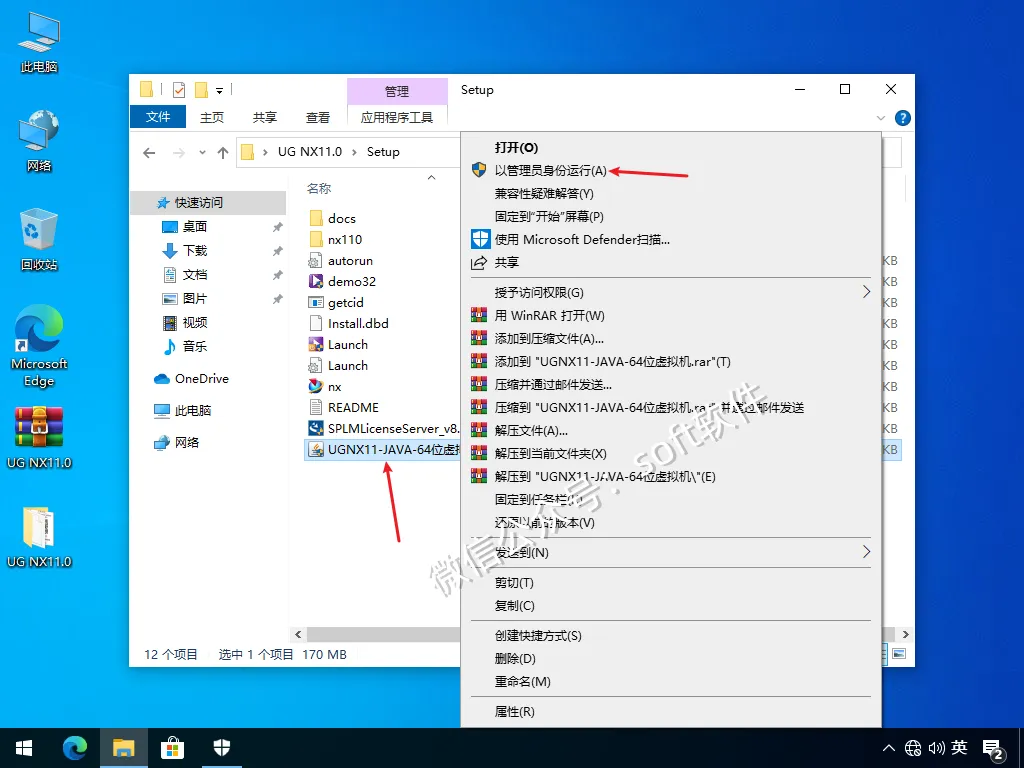The image size is (1024, 768).
Task: Select the Install.dbd file
Action: tap(358, 323)
